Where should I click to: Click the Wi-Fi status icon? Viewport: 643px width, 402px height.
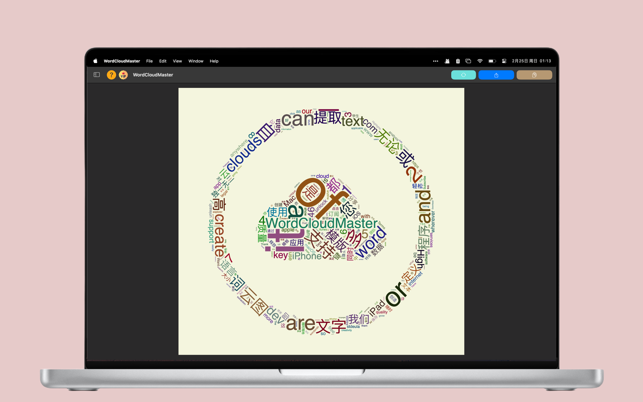pyautogui.click(x=480, y=61)
